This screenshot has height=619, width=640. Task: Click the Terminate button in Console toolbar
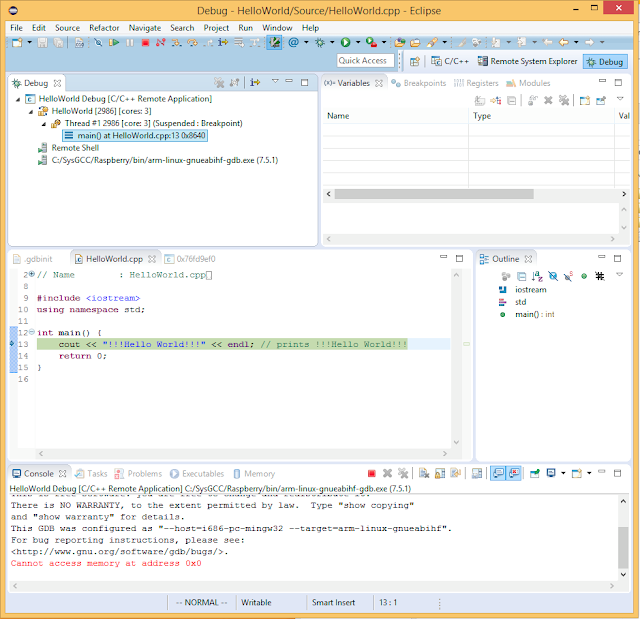pyautogui.click(x=371, y=473)
